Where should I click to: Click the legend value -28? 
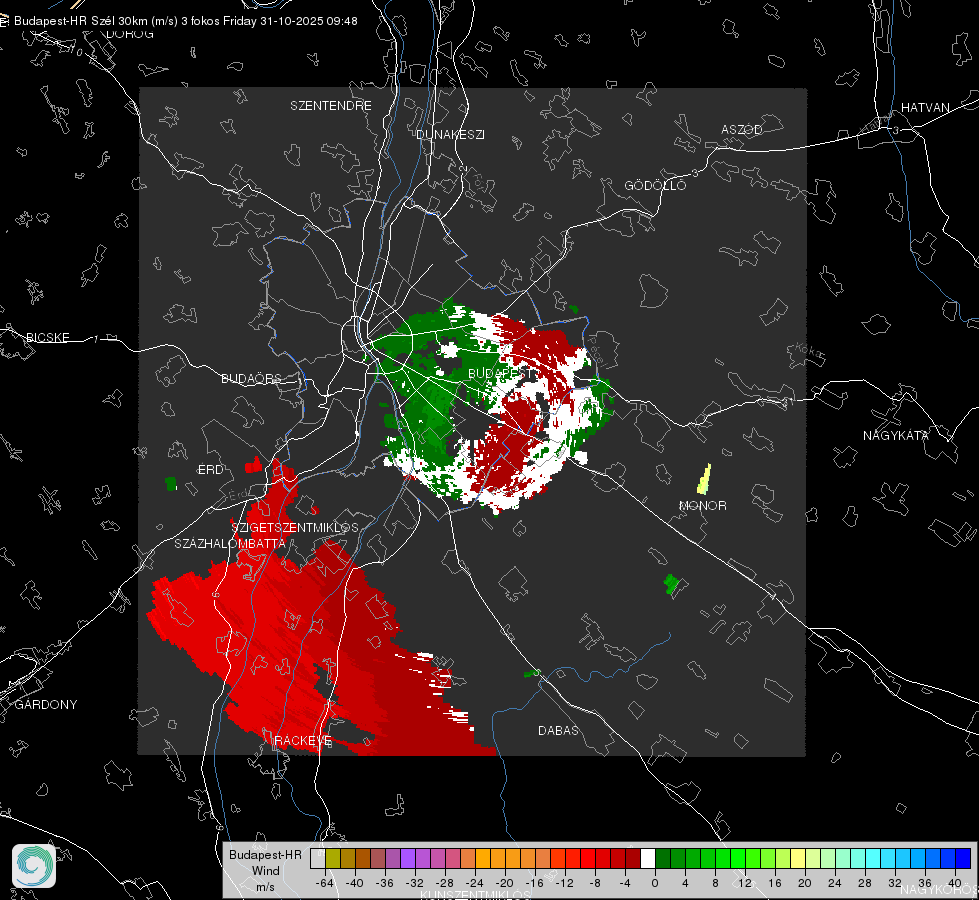pos(445,883)
